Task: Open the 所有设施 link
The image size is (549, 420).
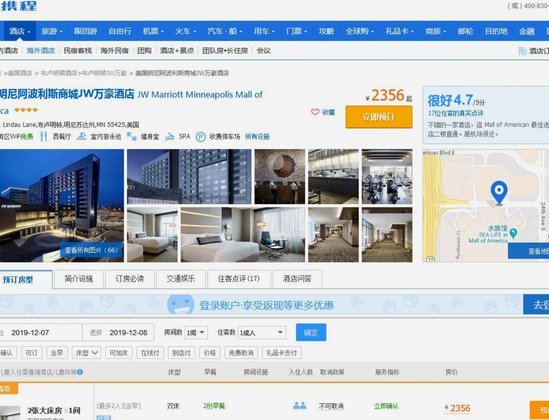Action: (x=257, y=136)
